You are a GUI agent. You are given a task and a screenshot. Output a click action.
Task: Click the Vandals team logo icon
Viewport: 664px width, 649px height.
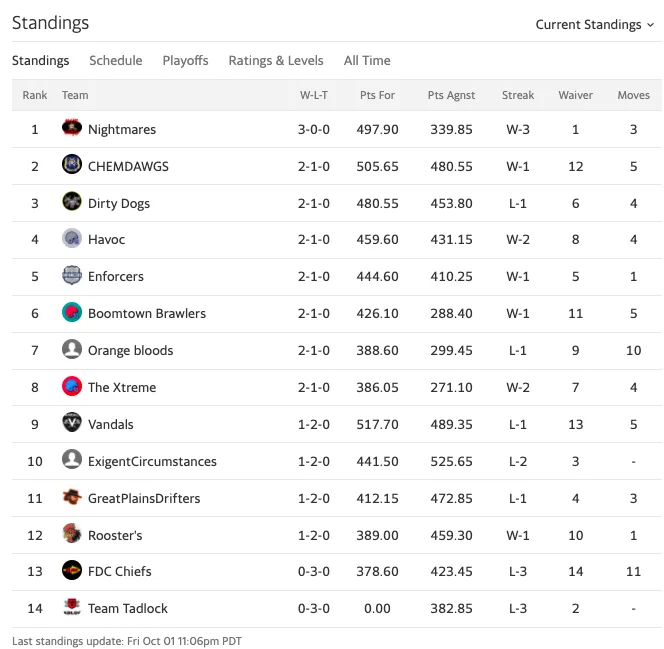(72, 423)
